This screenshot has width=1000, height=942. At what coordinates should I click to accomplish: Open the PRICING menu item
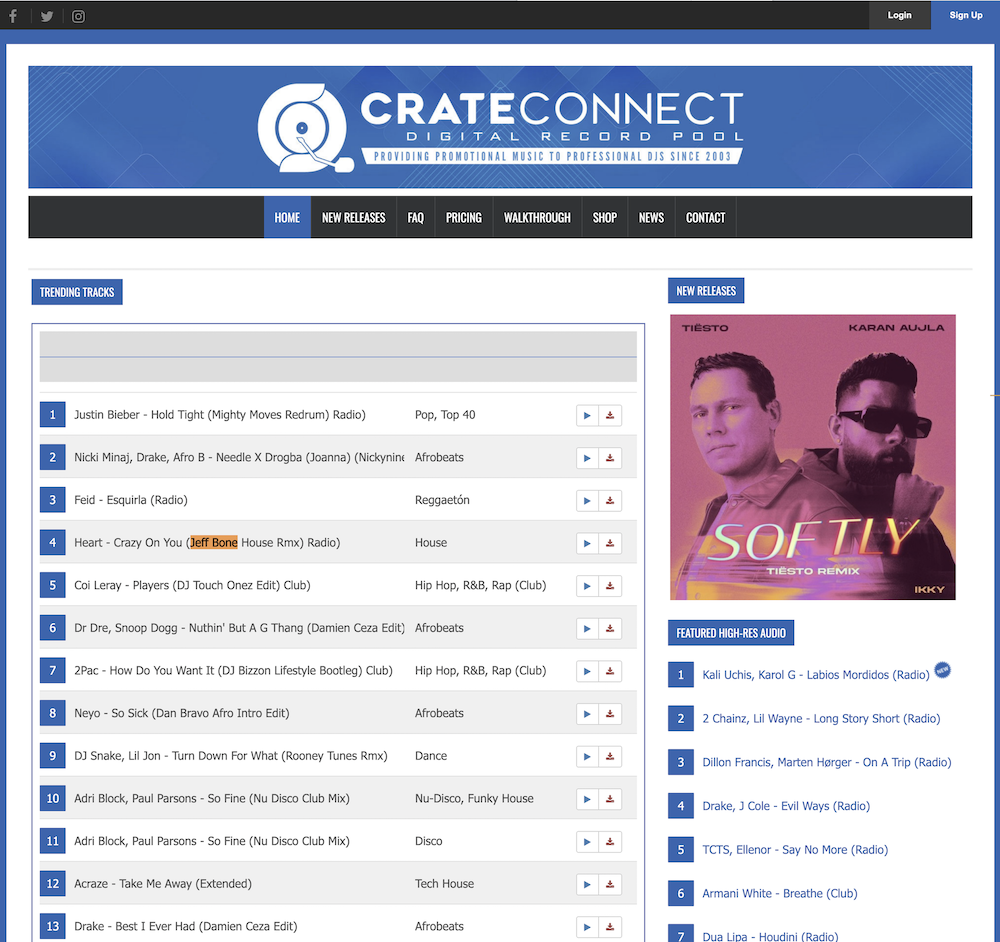pos(464,217)
